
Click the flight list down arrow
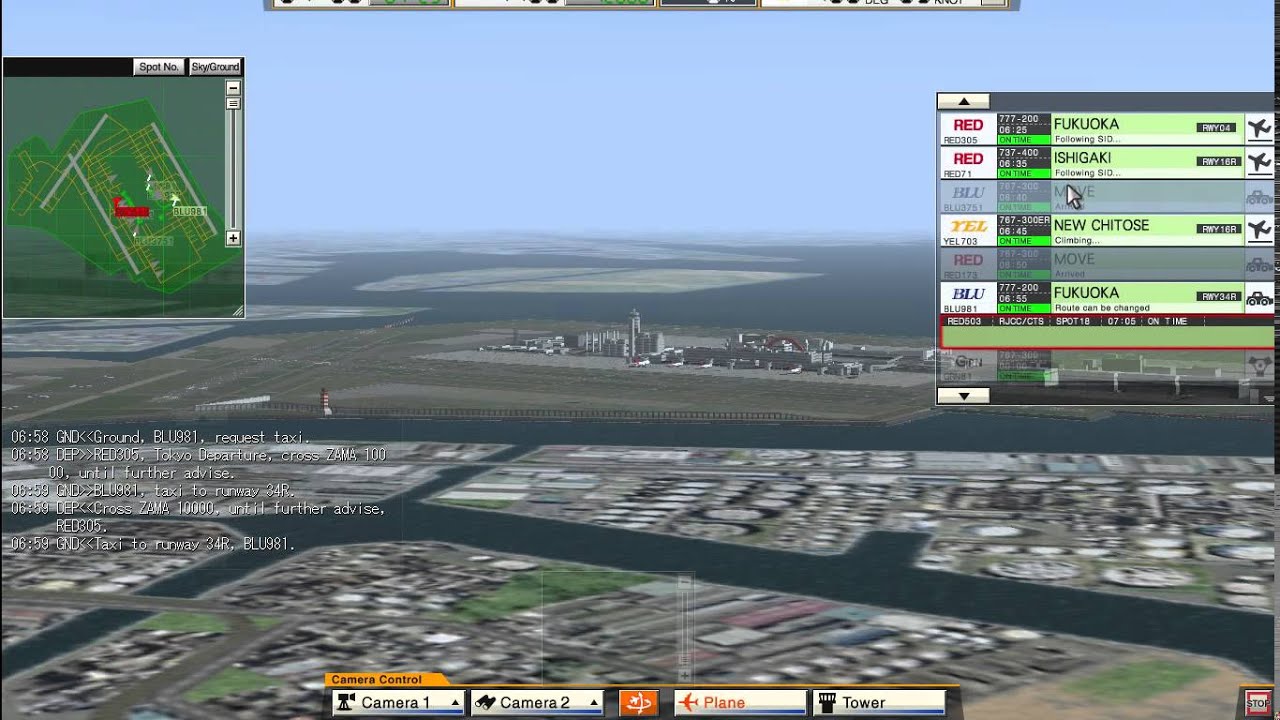964,396
